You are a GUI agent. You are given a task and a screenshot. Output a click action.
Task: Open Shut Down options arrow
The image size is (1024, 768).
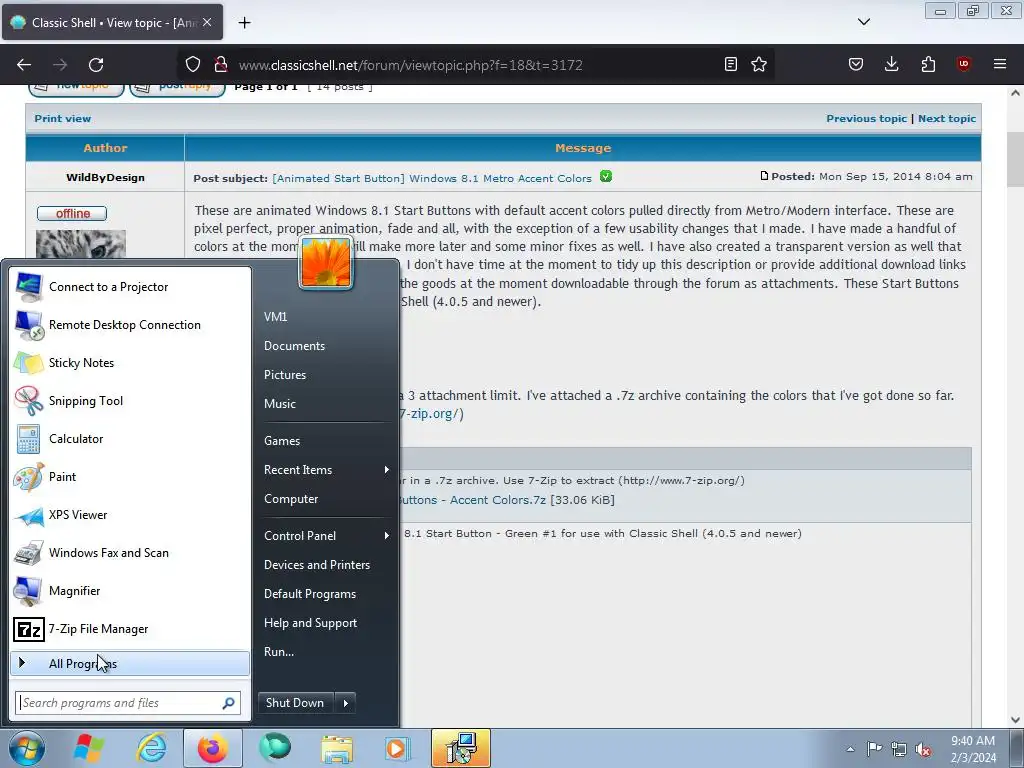pyautogui.click(x=345, y=703)
